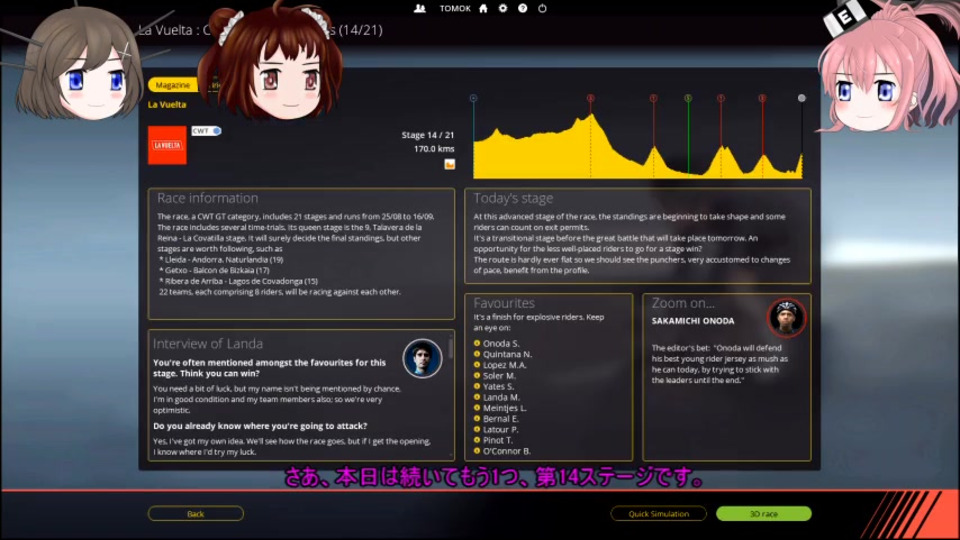Go to home screen via house icon
Viewport: 960px width, 540px height.
(x=483, y=9)
